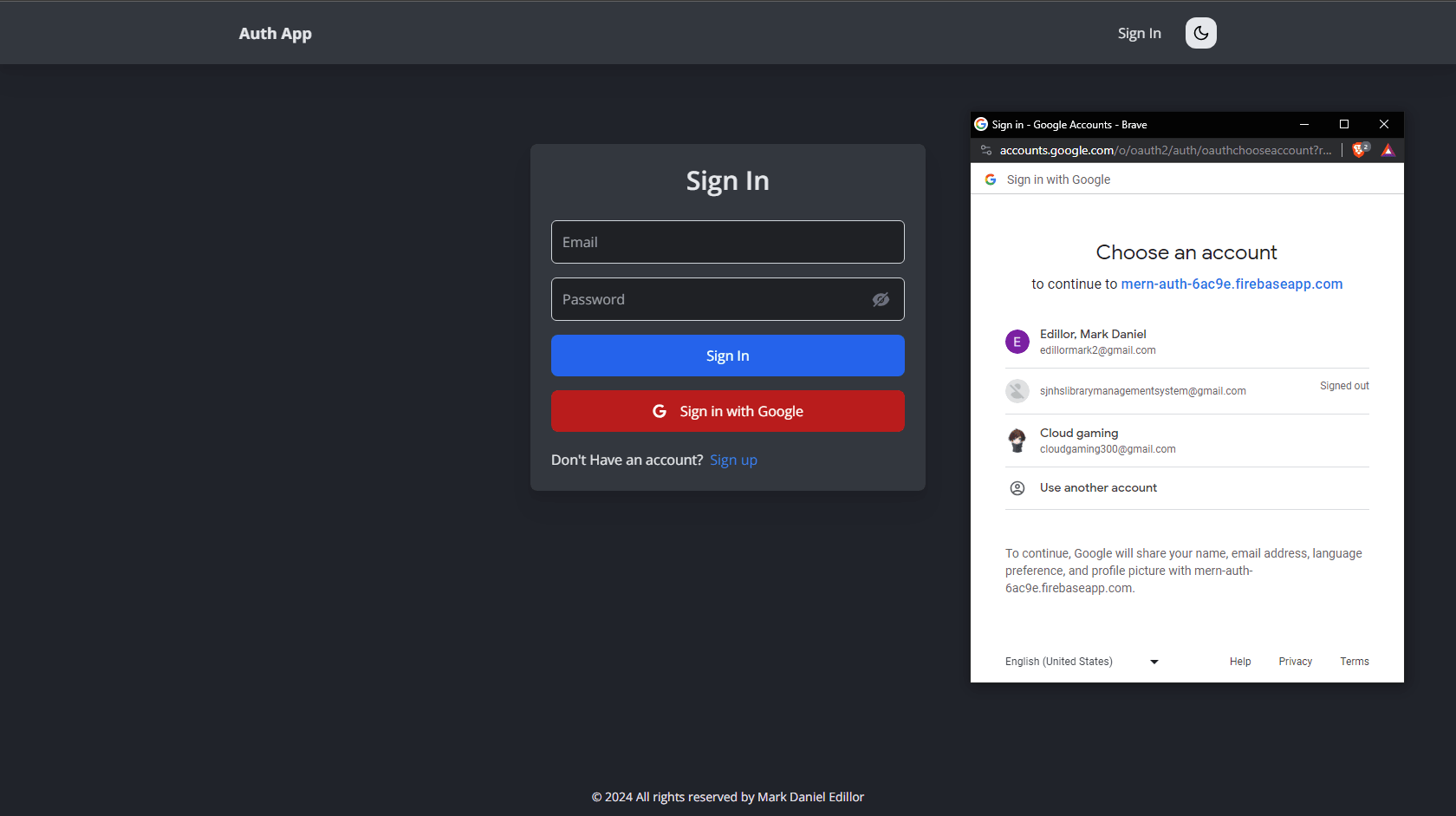The height and width of the screenshot is (816, 1456).
Task: Choose the edillormark2@gmail.com account
Action: pos(1187,342)
